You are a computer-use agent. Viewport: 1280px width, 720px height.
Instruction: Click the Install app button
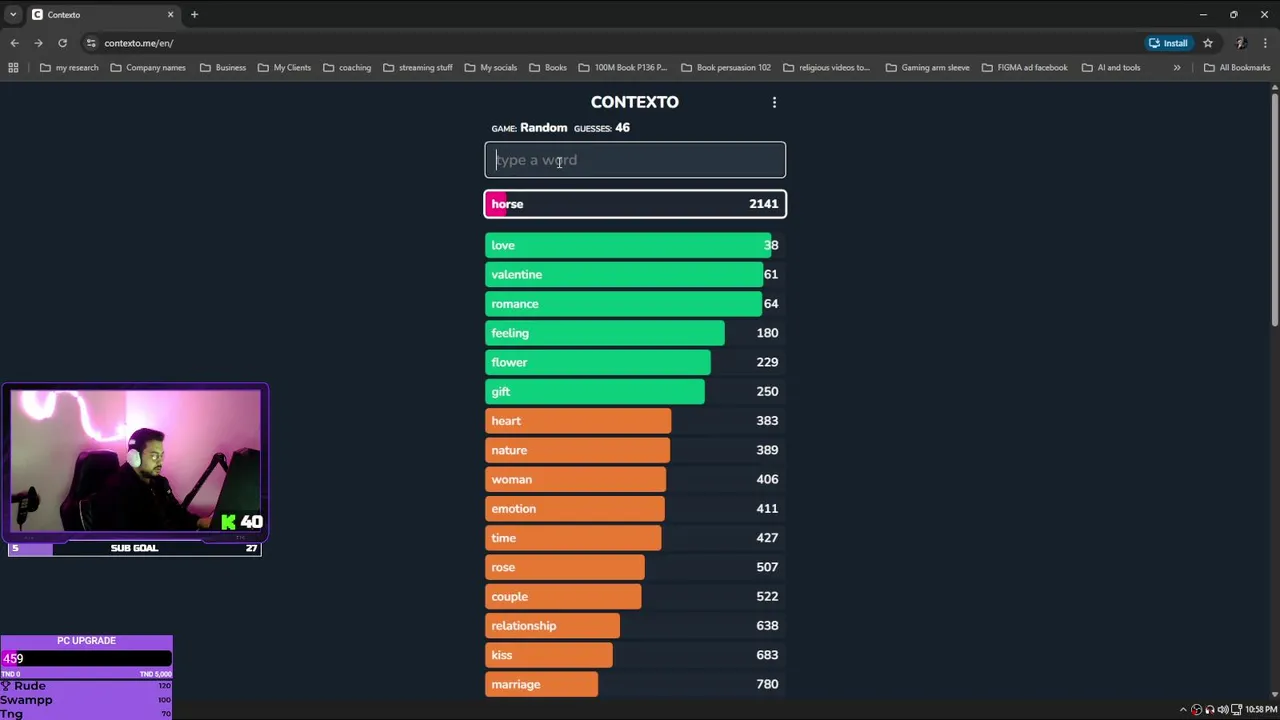point(1168,43)
